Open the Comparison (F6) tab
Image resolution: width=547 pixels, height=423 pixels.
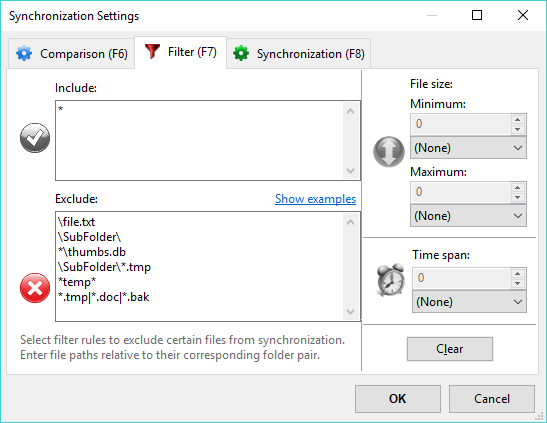(72, 53)
